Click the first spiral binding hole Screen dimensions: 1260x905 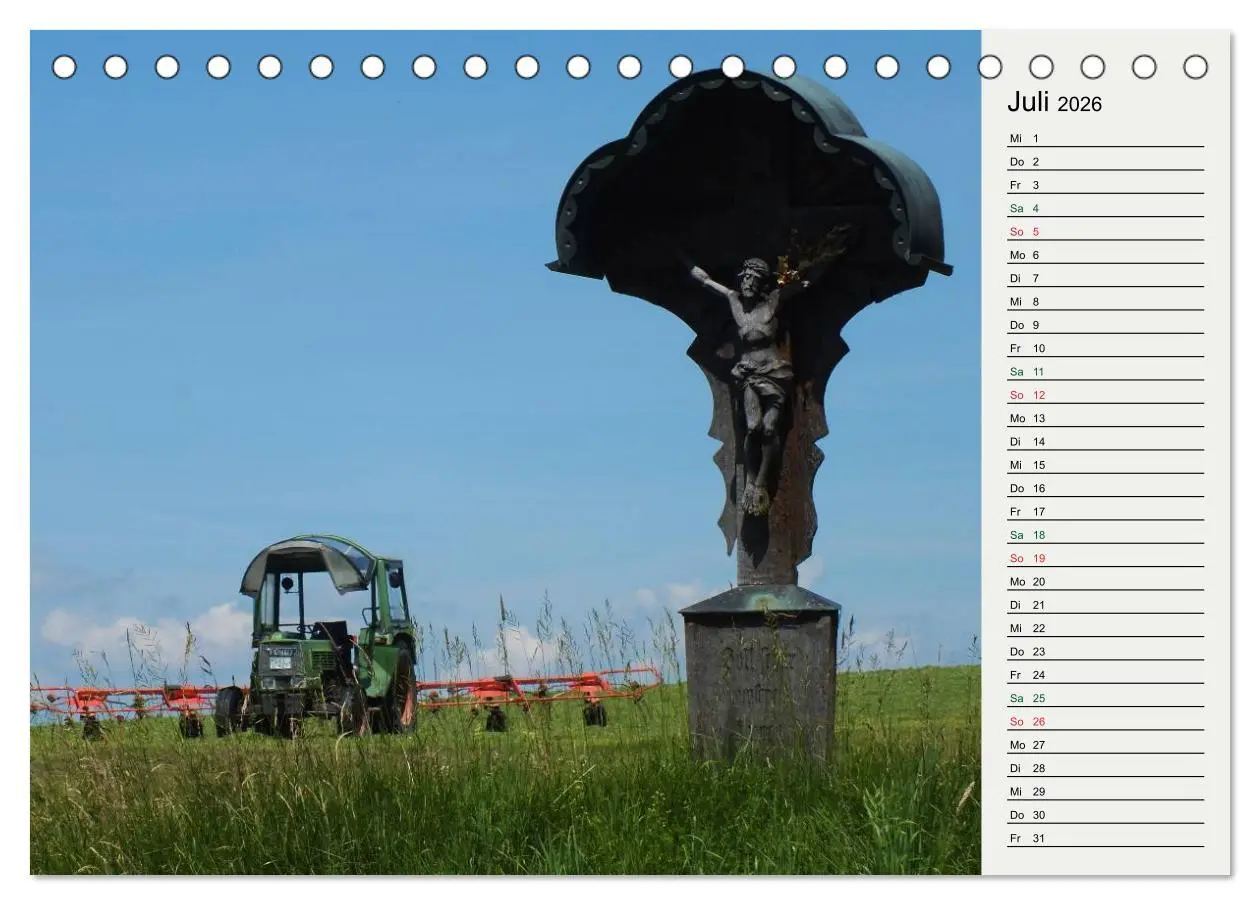pyautogui.click(x=64, y=67)
